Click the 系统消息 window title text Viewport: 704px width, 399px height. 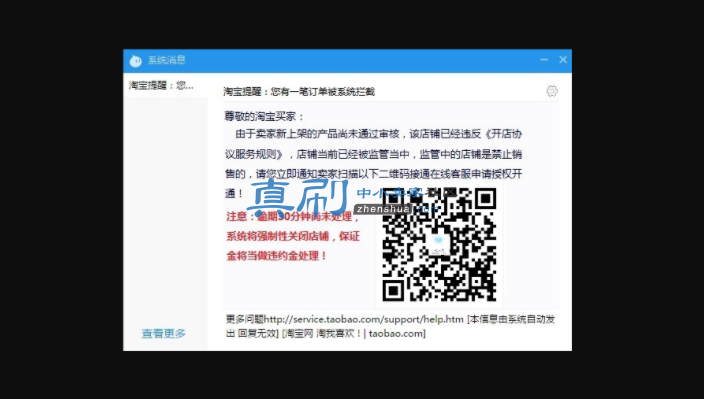click(x=167, y=60)
